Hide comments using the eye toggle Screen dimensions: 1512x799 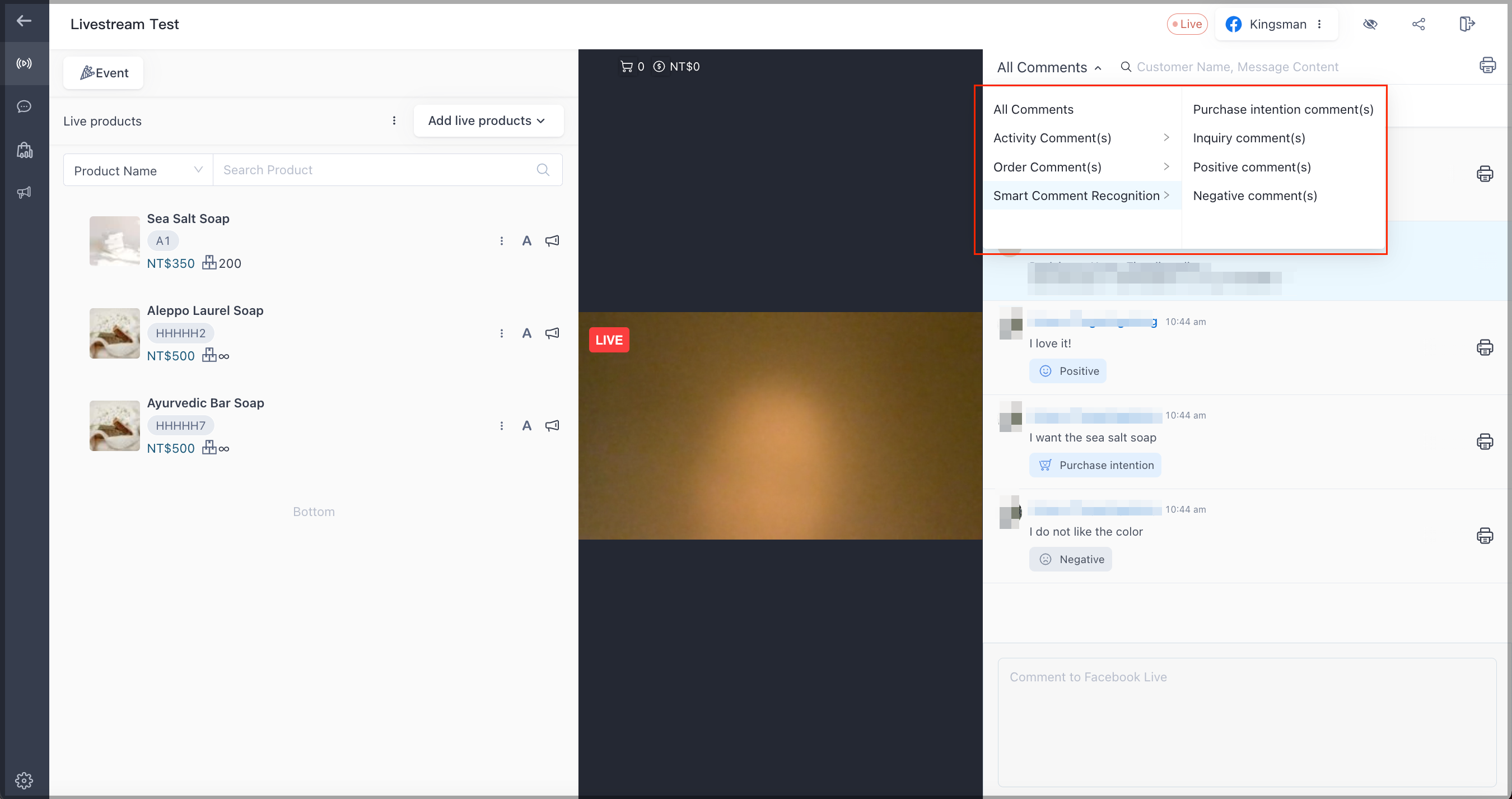pos(1370,24)
